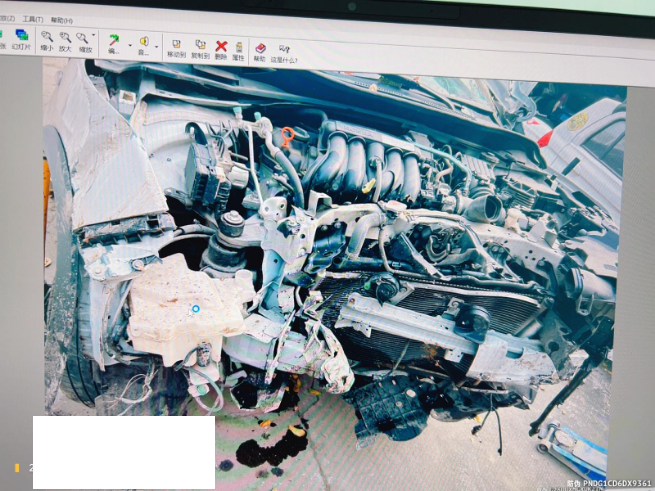Expand the dropdown arrow beside 编辑
The image size is (655, 491).
click(128, 46)
